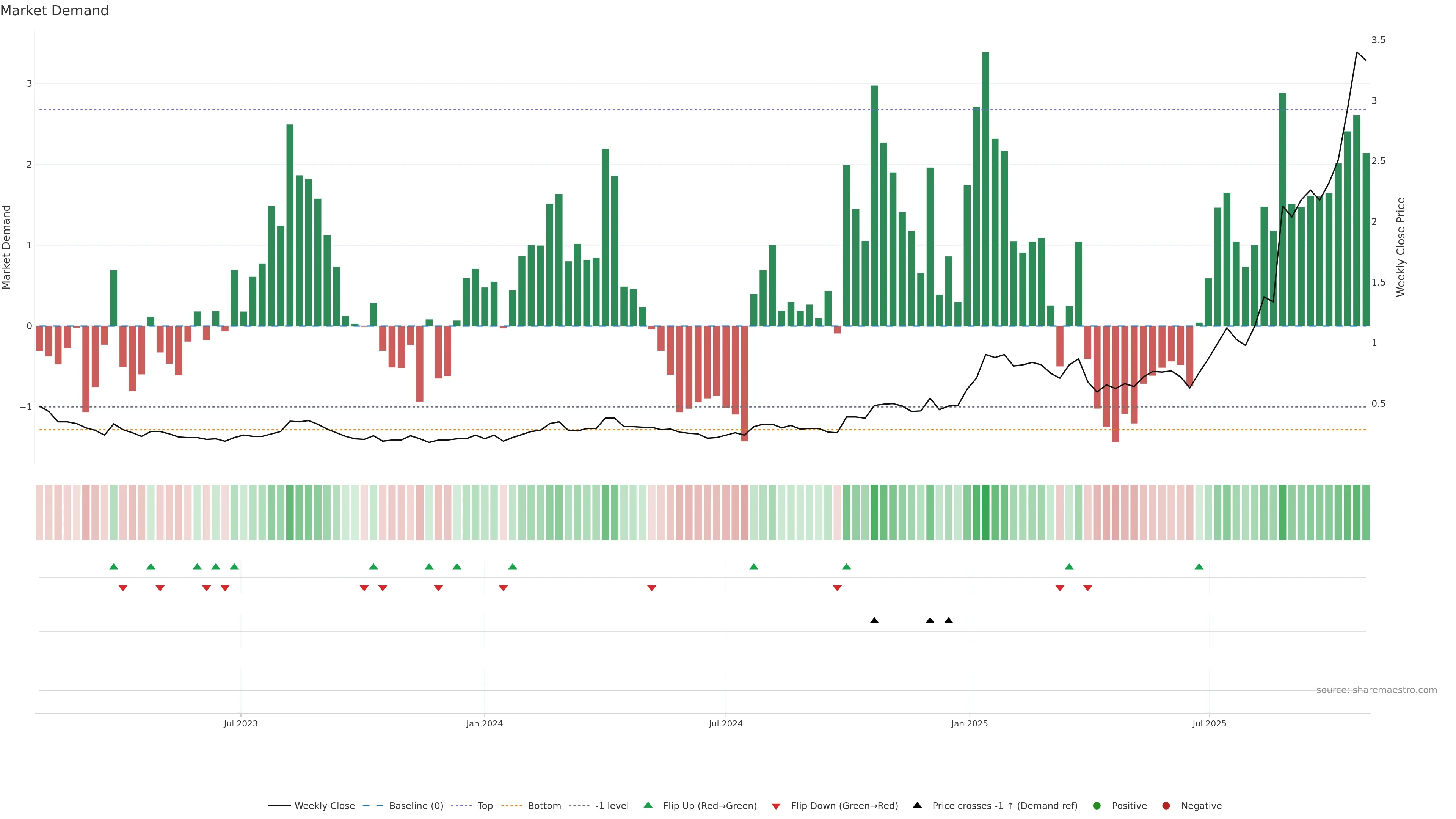Click the dashed blue Baseline (0) legend icon

tap(373, 805)
